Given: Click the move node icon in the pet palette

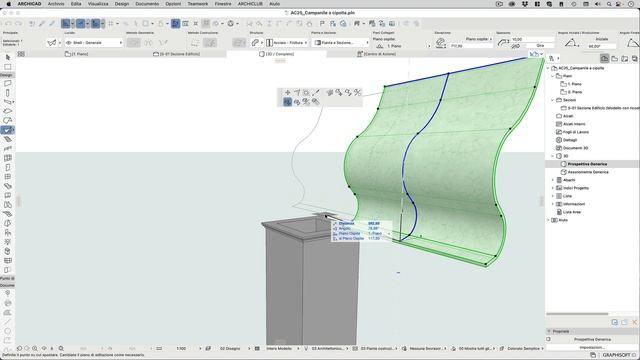Looking at the screenshot, I should click(288, 93).
